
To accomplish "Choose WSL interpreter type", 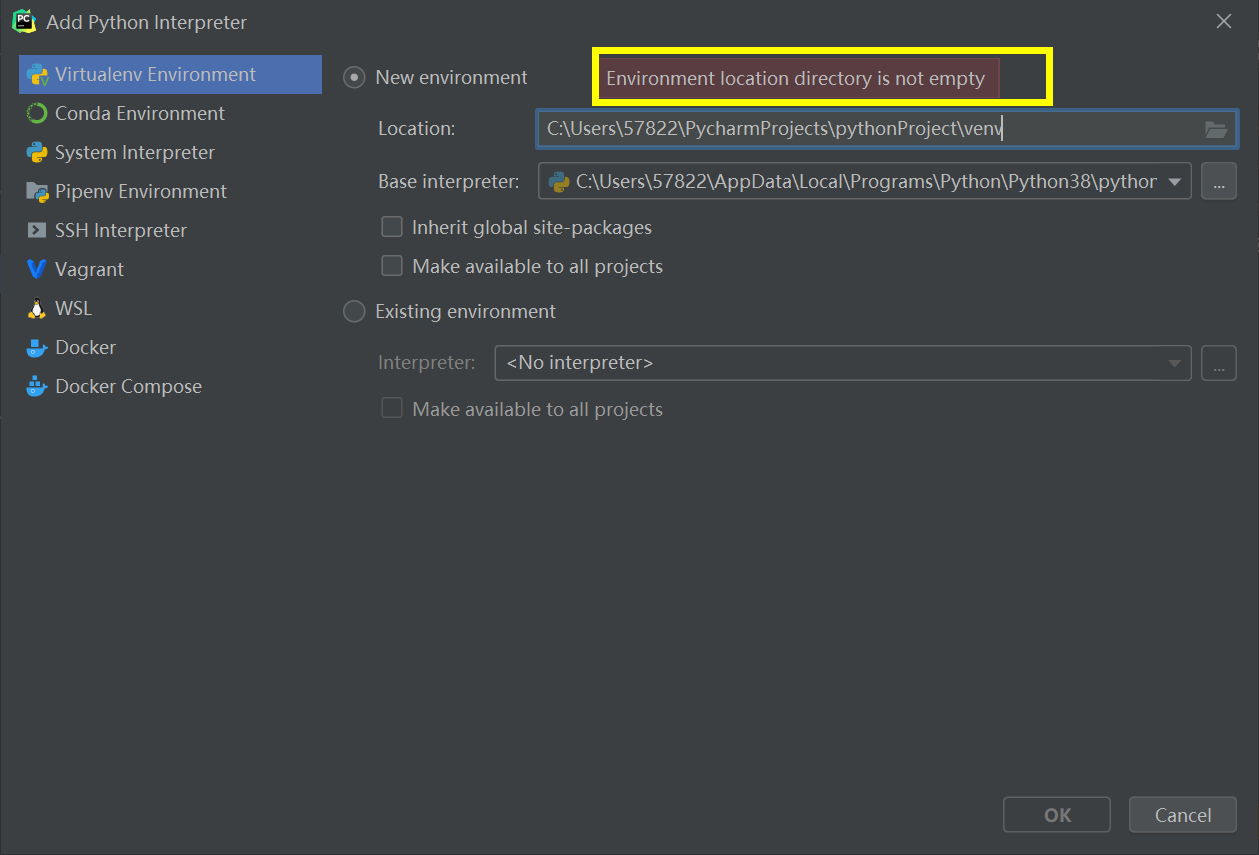I will pos(170,309).
